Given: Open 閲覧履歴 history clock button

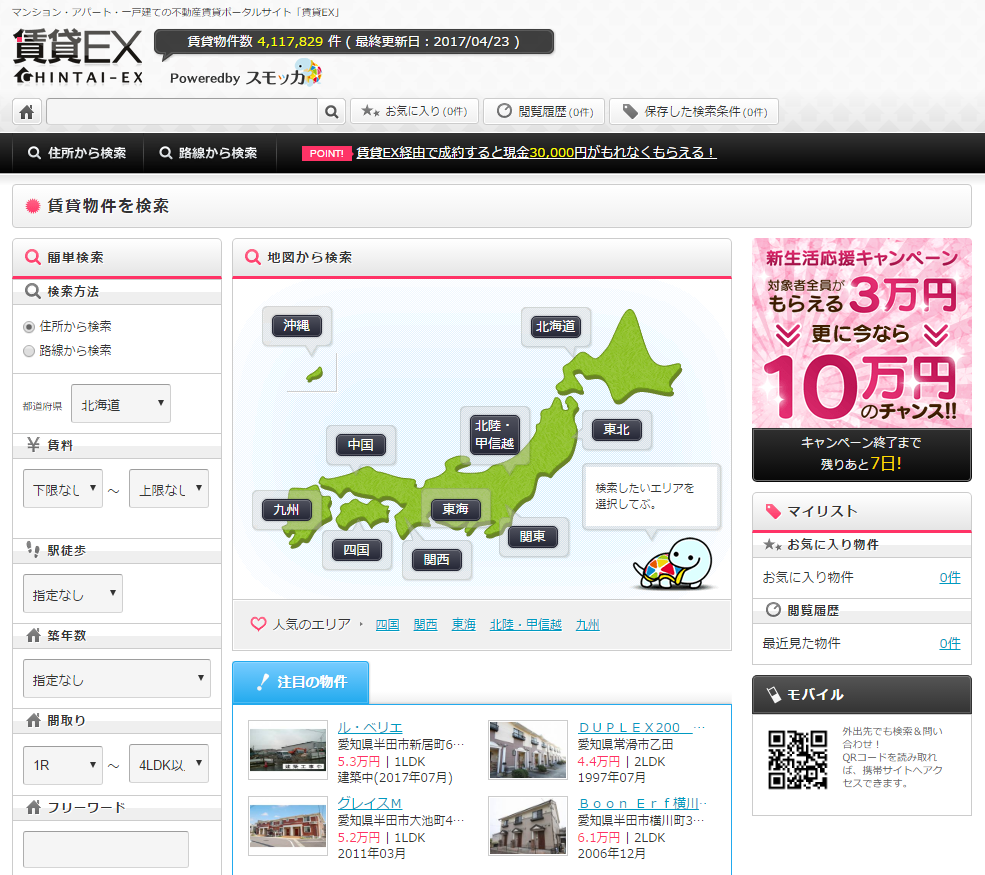Looking at the screenshot, I should click(x=544, y=112).
